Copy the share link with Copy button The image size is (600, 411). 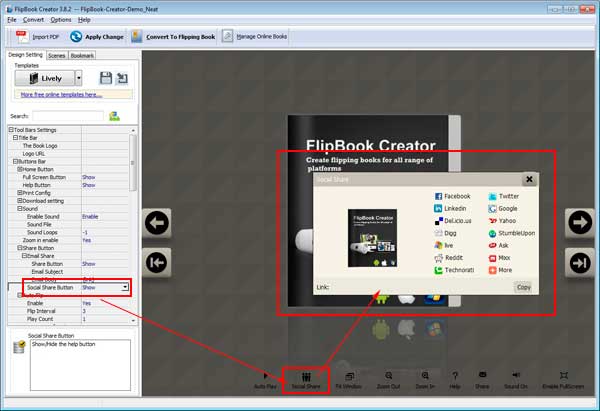pos(524,287)
